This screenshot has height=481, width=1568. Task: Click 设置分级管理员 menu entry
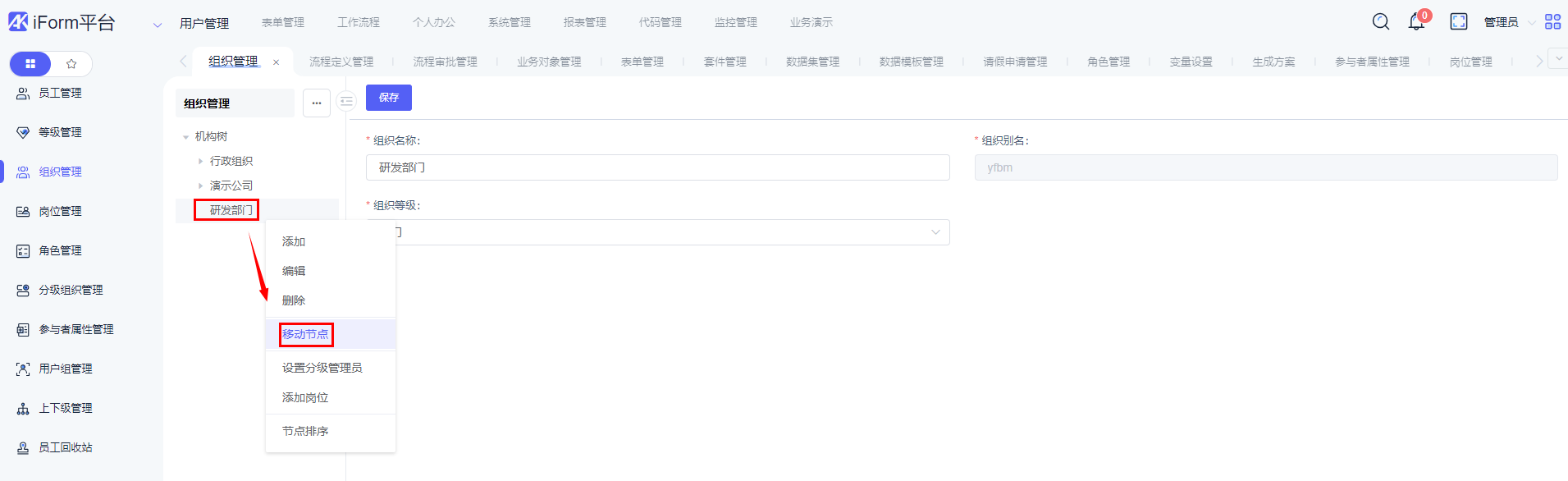tap(322, 368)
